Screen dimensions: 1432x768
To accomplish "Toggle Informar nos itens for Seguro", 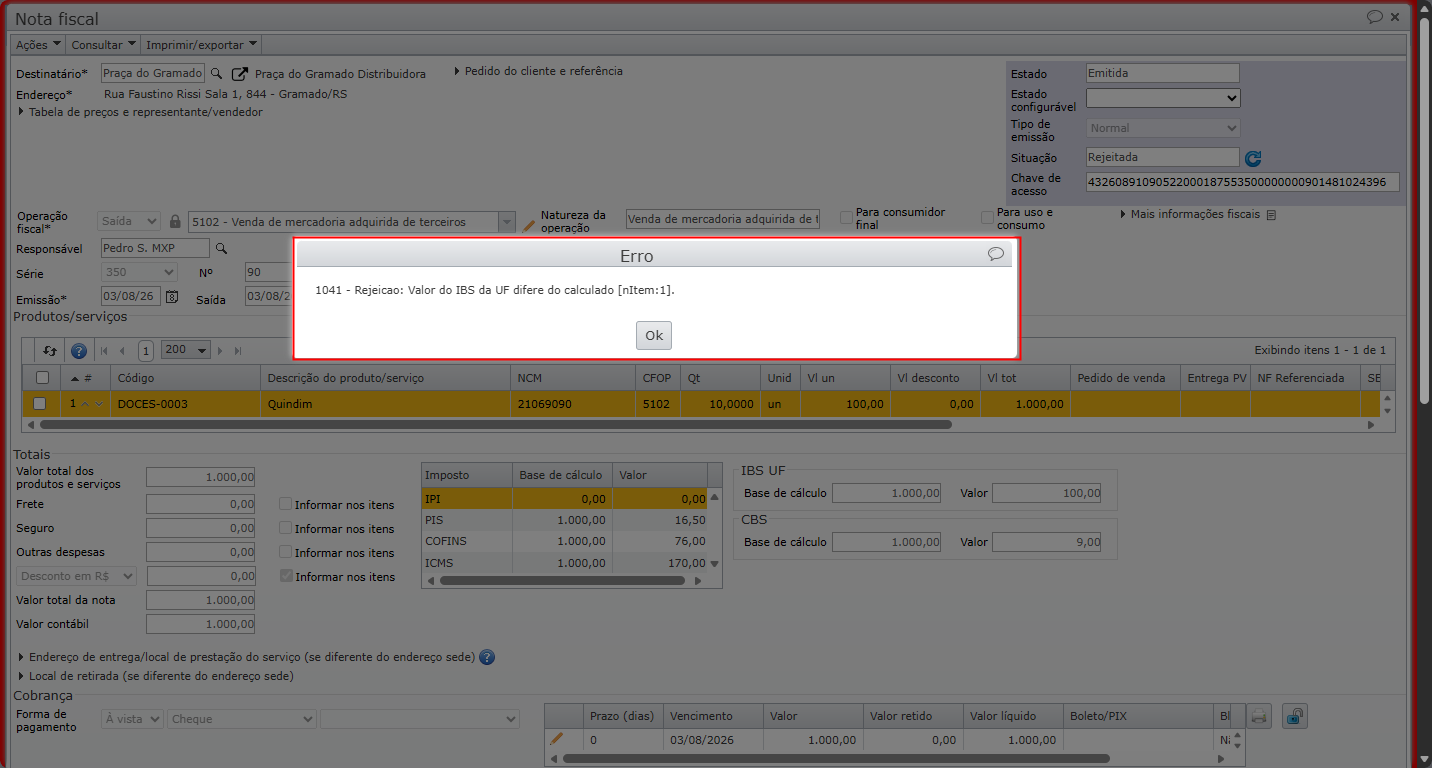I will click(285, 528).
